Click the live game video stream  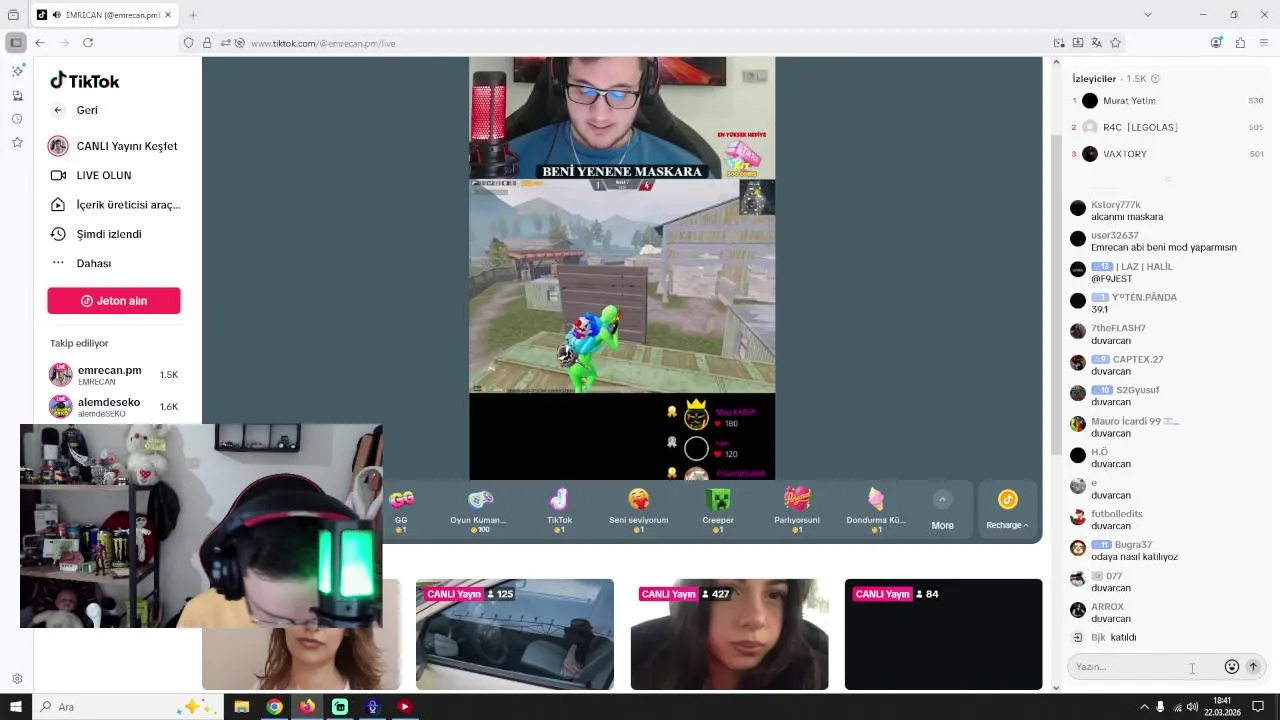[622, 286]
